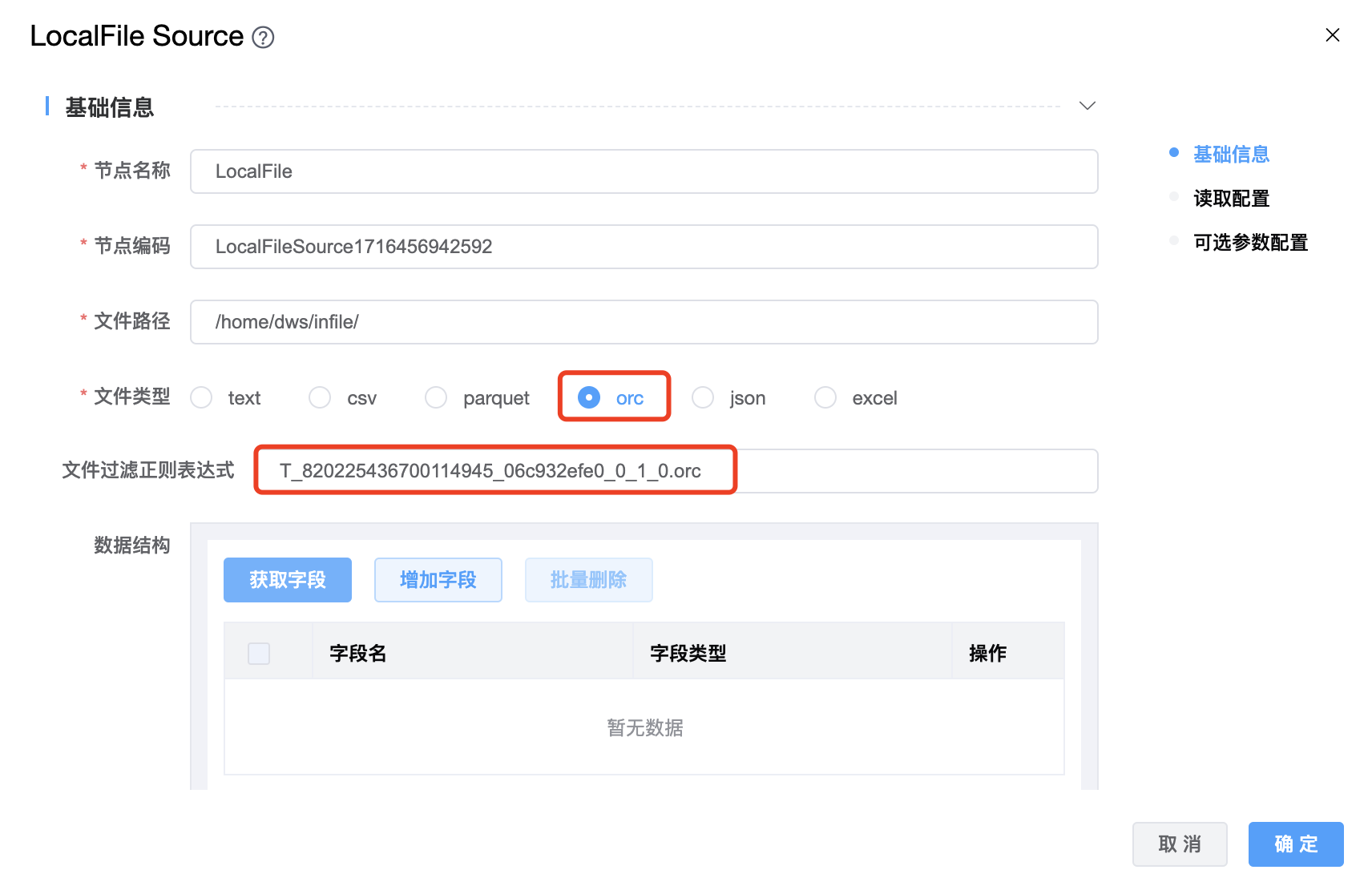Click the 增加字段 button
1372x894 pixels.
click(438, 579)
